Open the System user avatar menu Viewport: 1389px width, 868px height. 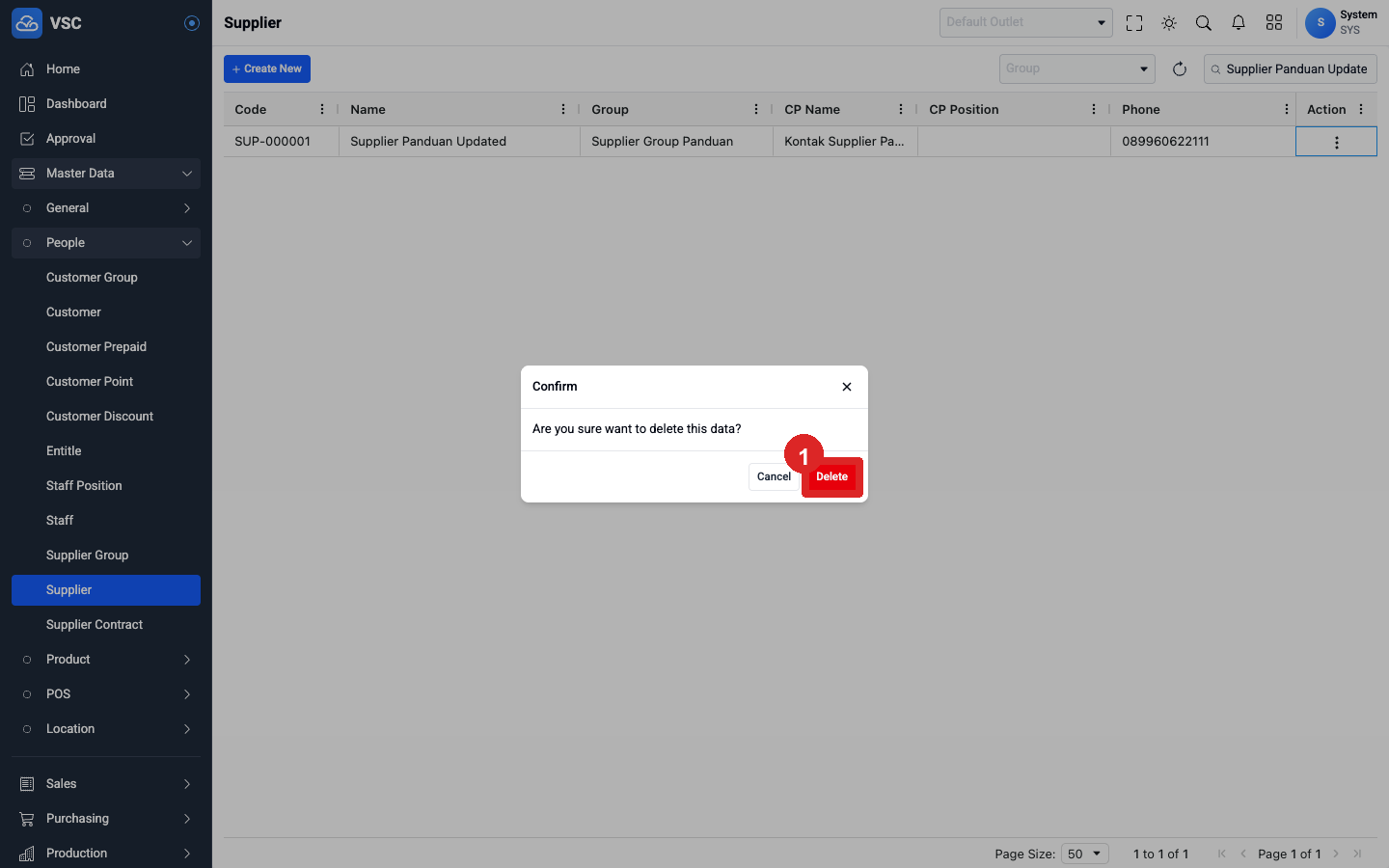tap(1321, 22)
